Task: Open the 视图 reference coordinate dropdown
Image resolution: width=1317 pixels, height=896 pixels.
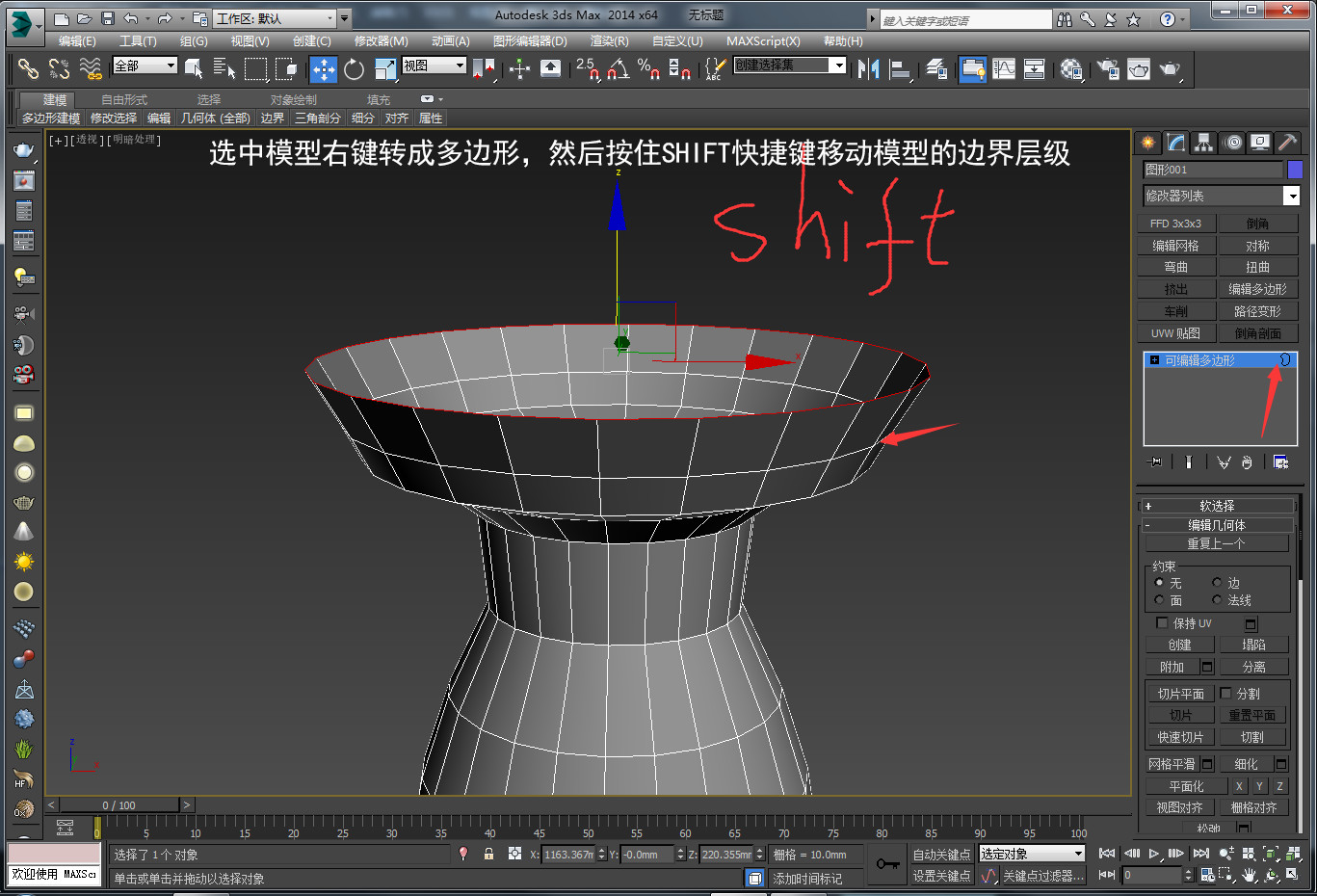Action: (434, 66)
